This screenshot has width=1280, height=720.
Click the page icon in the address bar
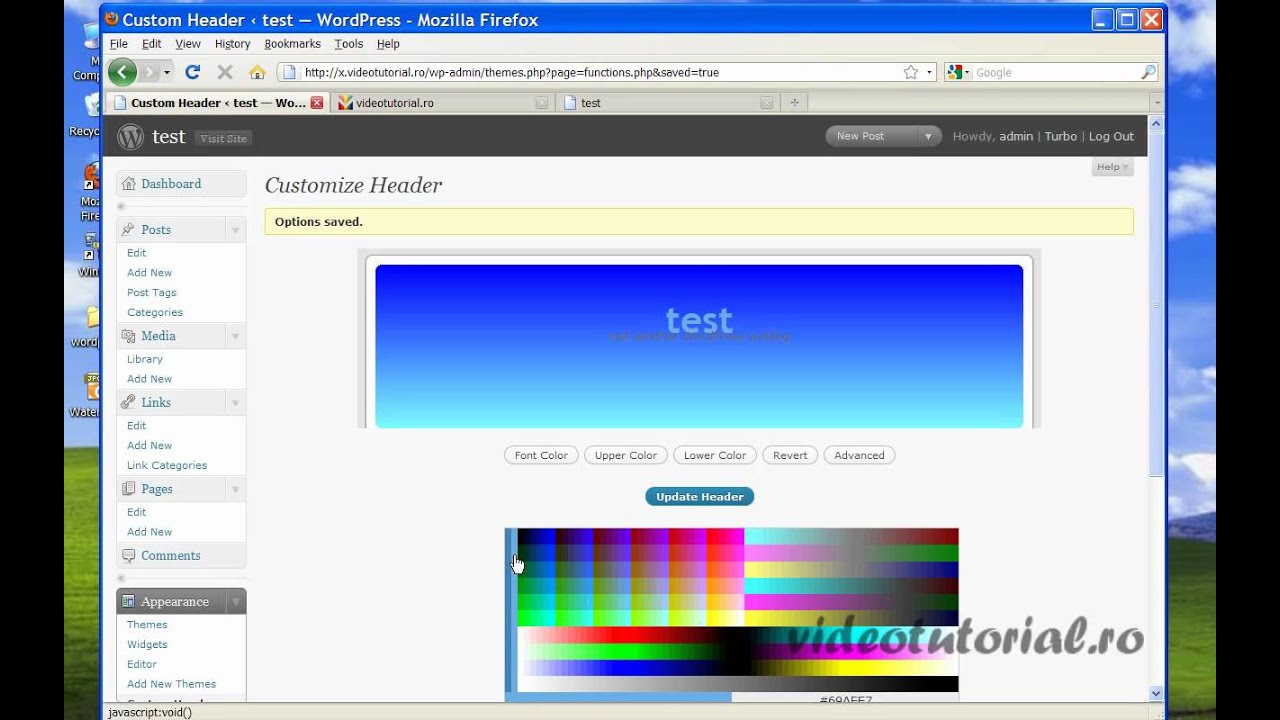pos(290,72)
